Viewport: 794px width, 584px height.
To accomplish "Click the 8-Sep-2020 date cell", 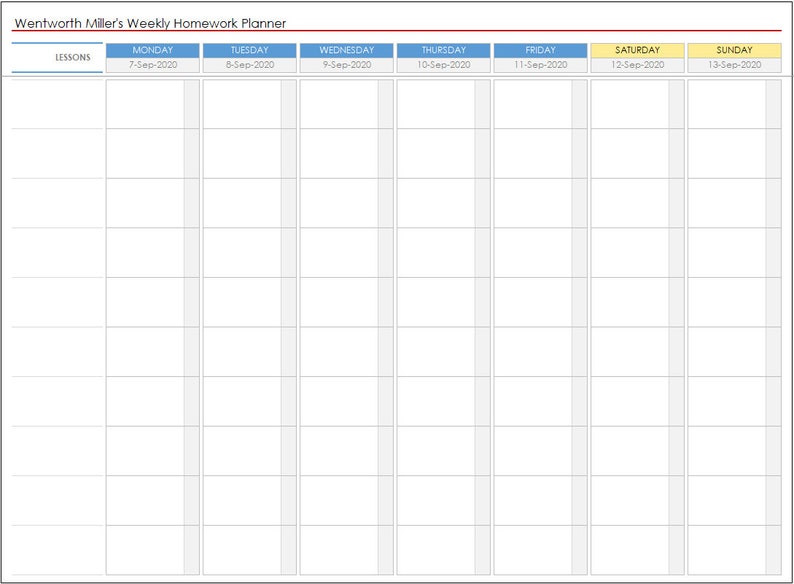I will tap(250, 65).
